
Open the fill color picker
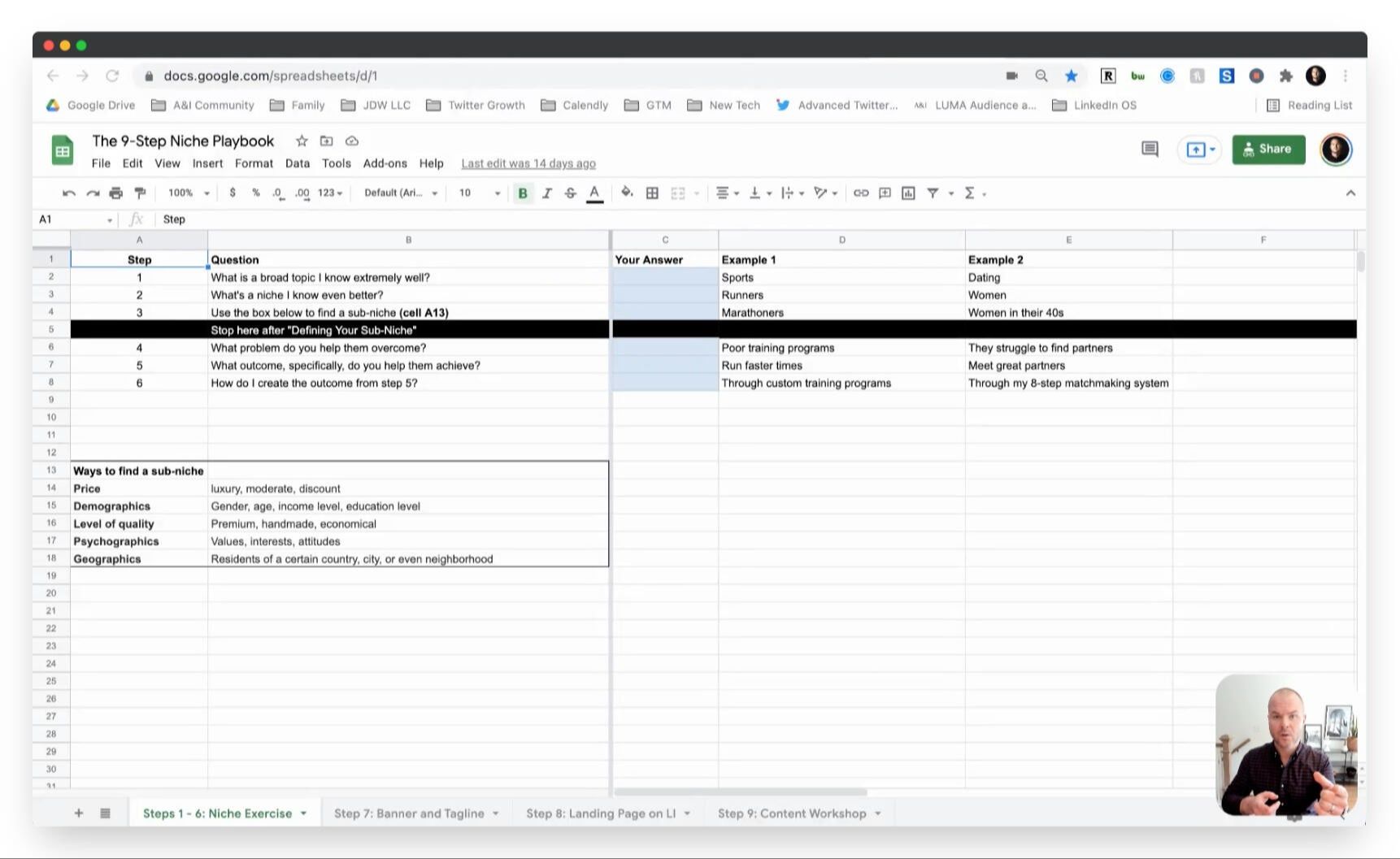click(x=627, y=193)
